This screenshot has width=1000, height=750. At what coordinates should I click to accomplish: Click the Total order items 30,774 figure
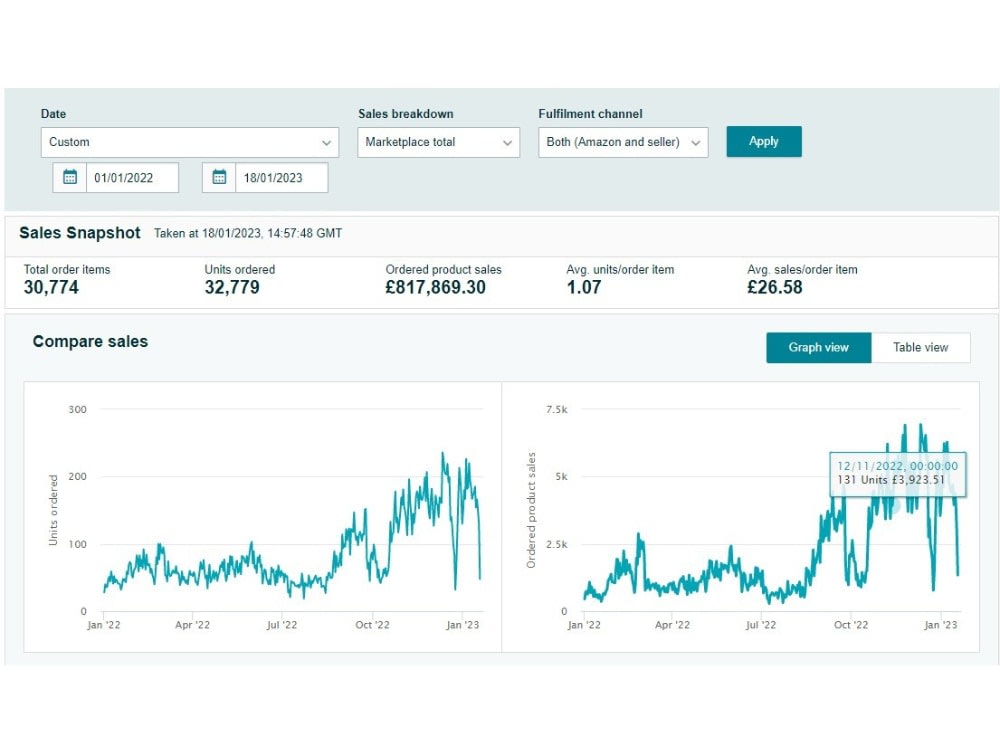pos(51,288)
